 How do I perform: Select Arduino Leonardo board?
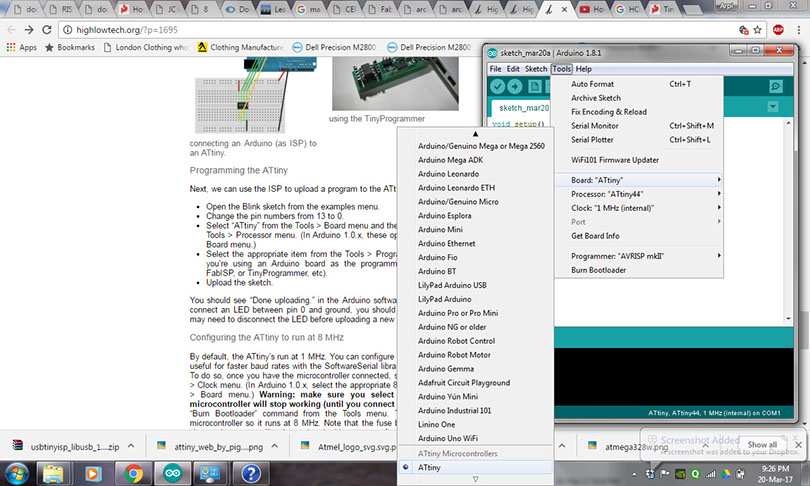pyautogui.click(x=475, y=174)
